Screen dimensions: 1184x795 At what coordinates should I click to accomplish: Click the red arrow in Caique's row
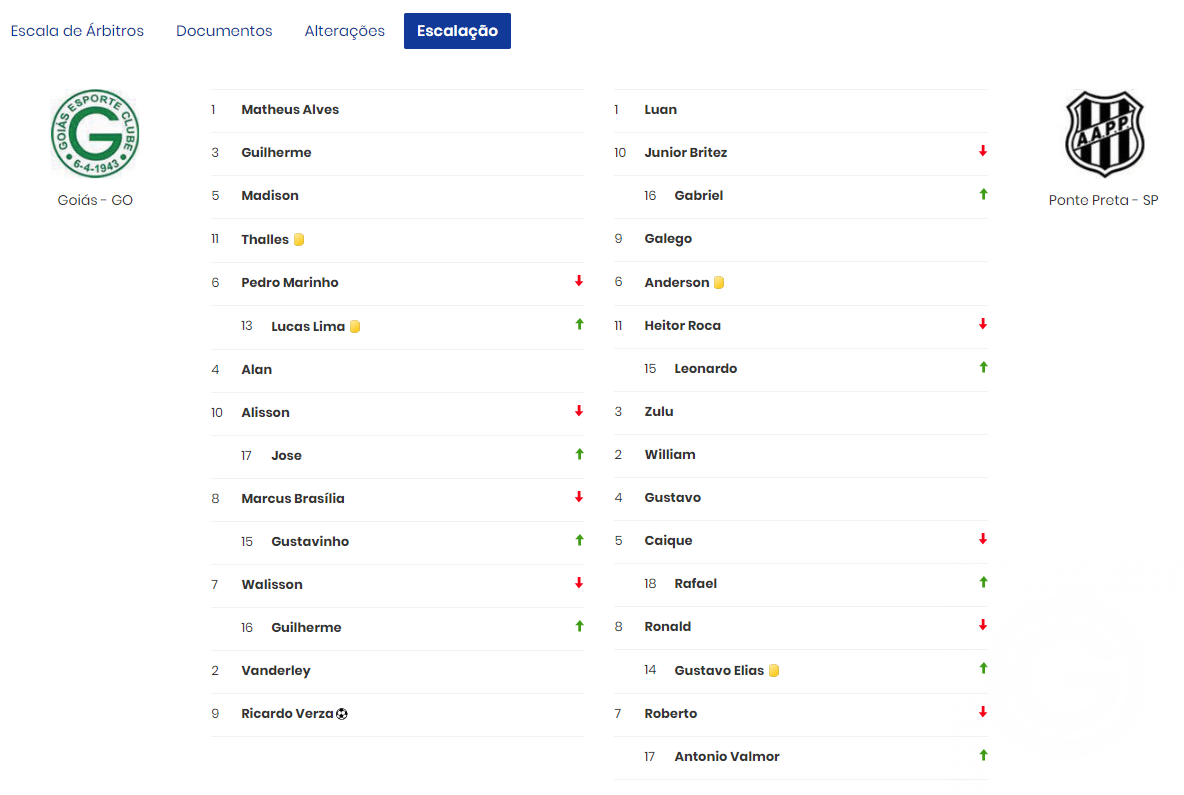point(982,539)
